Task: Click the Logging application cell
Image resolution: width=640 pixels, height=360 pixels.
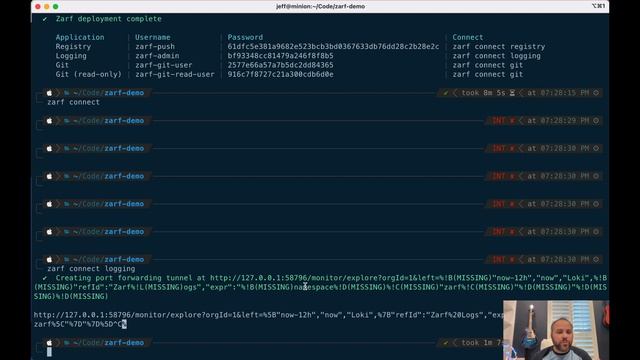Action: pyautogui.click(x=71, y=56)
